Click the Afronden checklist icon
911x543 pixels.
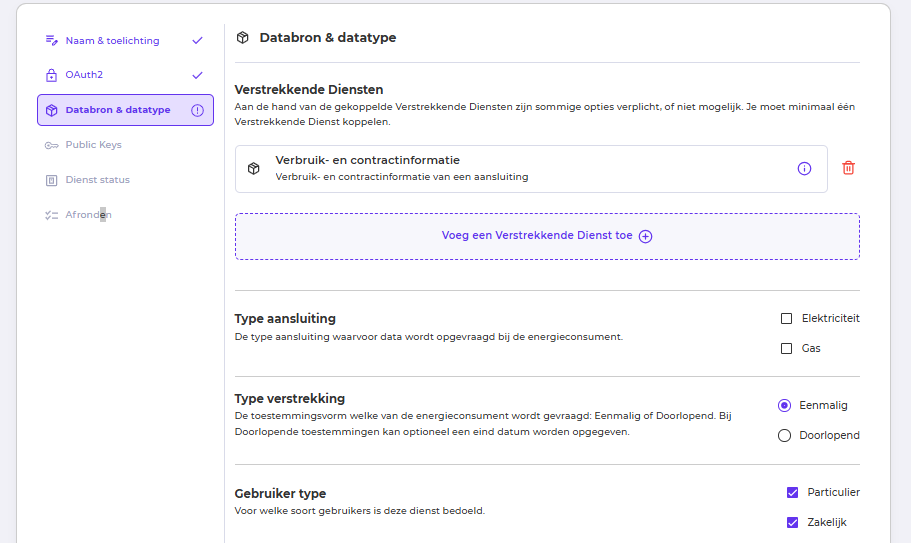[x=52, y=215]
